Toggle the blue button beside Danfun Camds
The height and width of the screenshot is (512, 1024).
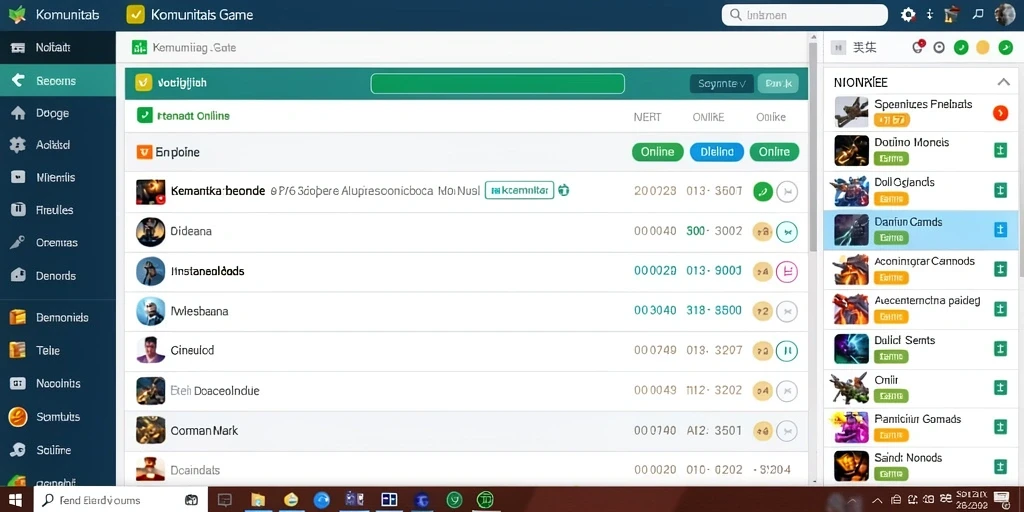(1000, 229)
